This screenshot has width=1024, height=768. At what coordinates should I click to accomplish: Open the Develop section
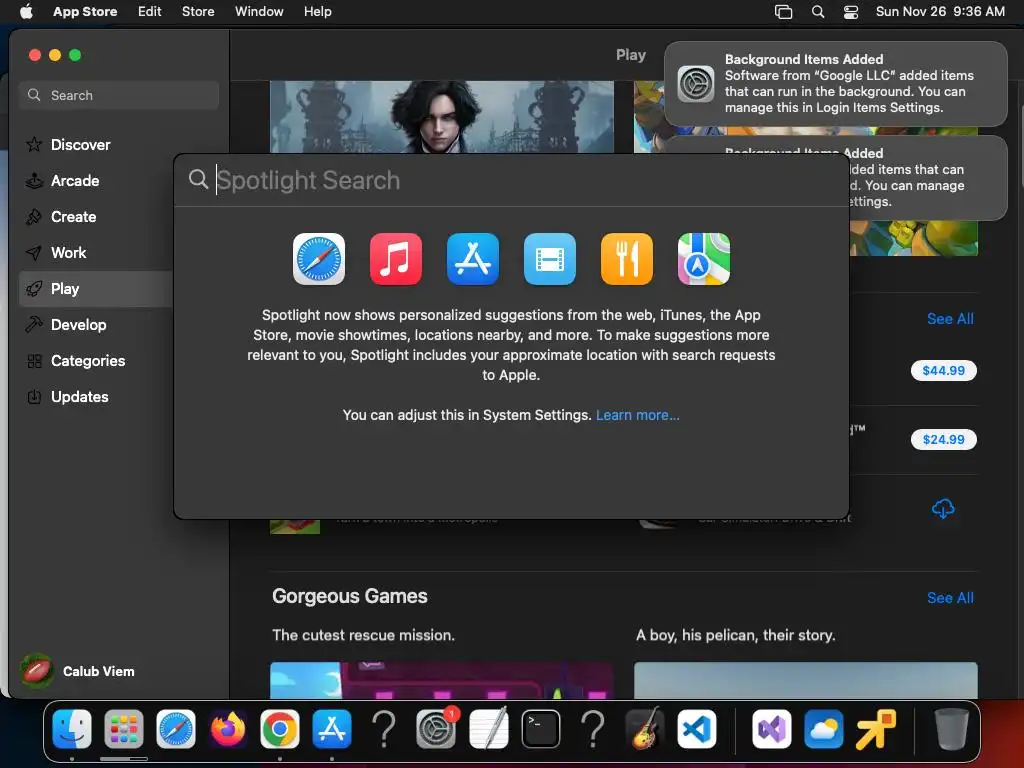[x=78, y=325]
